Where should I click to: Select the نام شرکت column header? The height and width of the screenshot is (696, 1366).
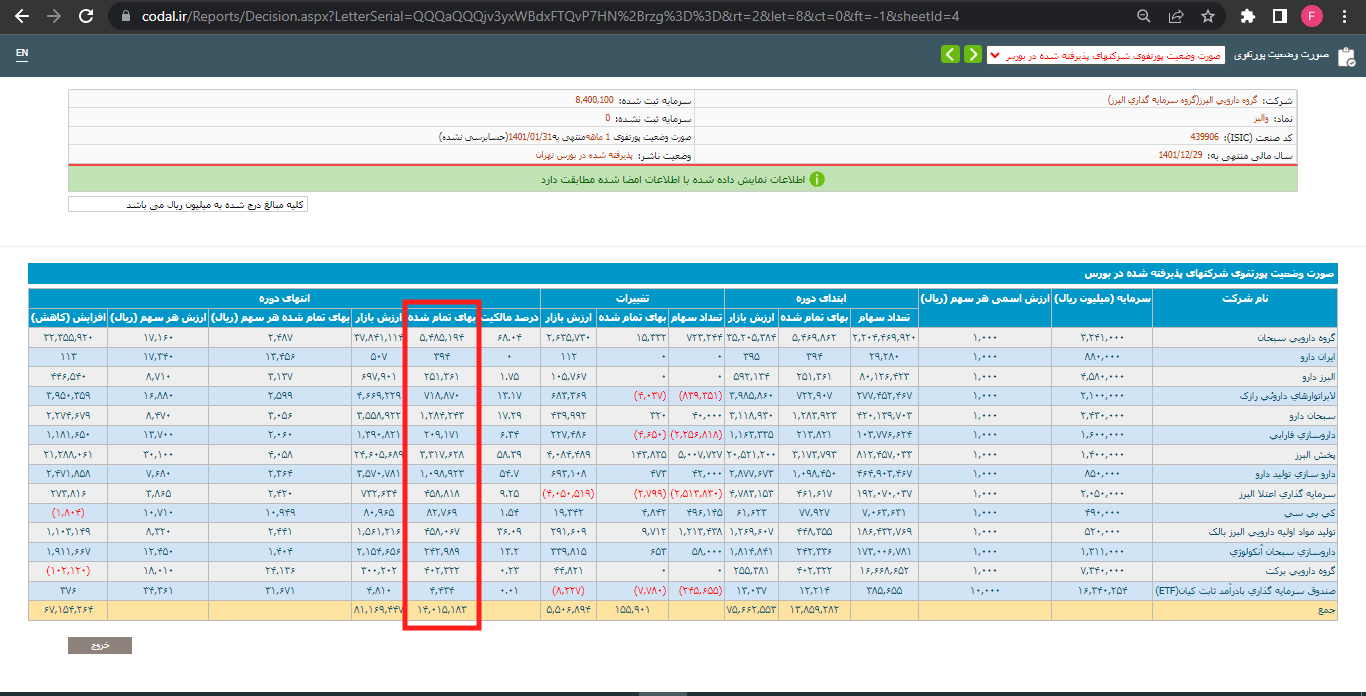1243,298
